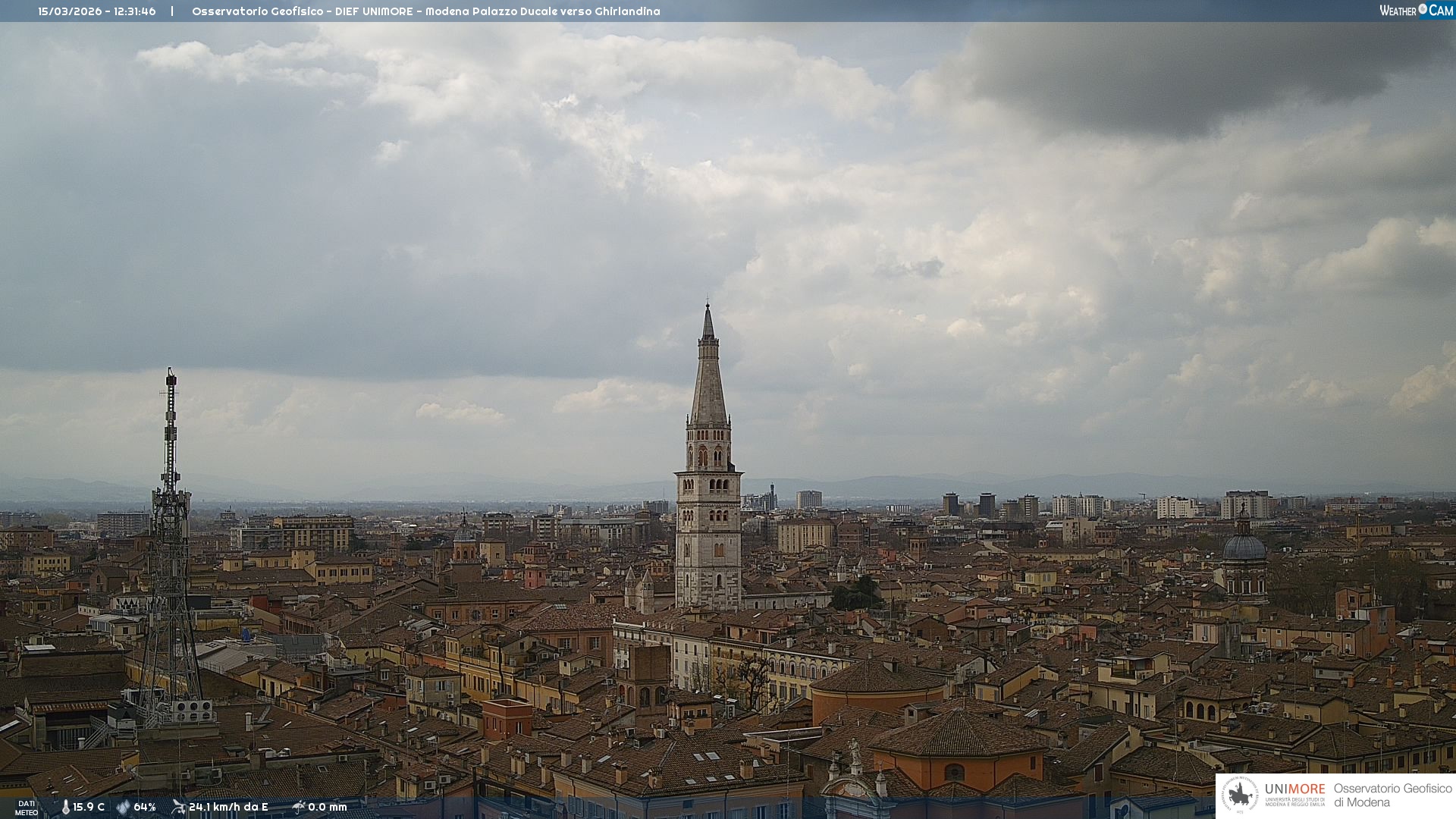Click the humidity water drops icon
1456x819 pixels.
coord(123,807)
